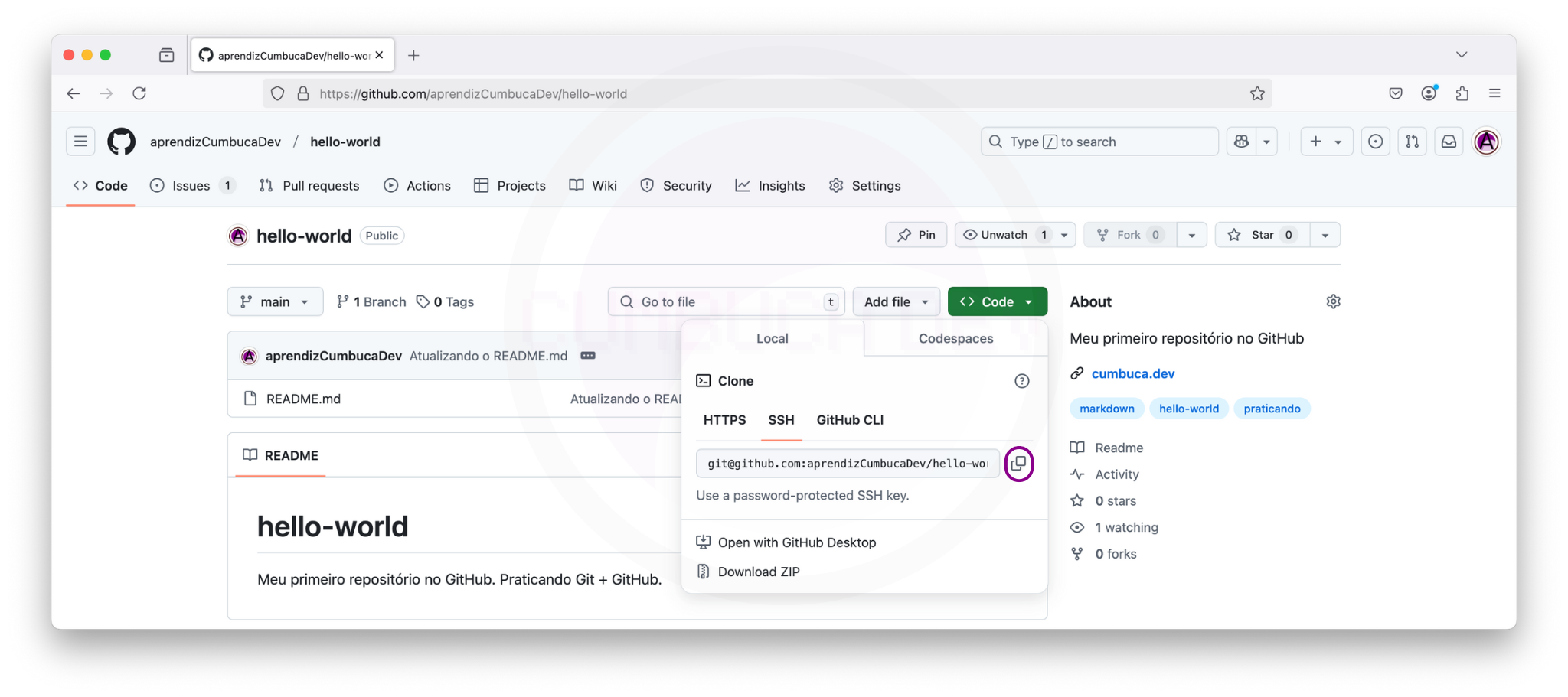Toggle Unwatch for this repository
The image size is (1568, 697).
pyautogui.click(x=1004, y=235)
